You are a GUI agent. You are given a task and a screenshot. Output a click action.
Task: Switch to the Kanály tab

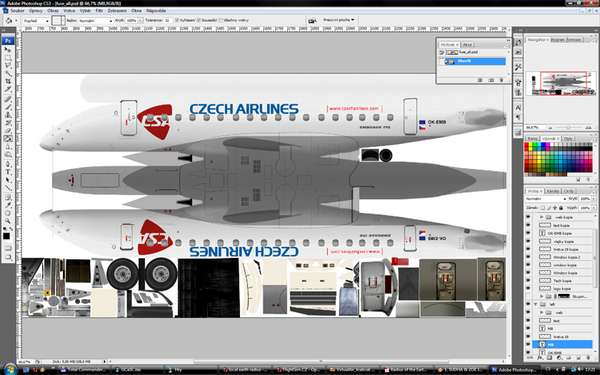pyautogui.click(x=552, y=191)
